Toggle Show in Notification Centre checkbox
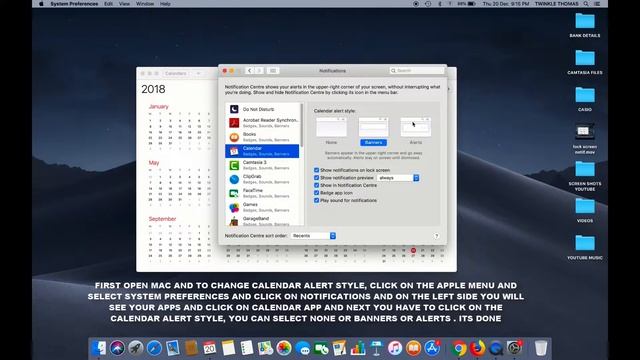This screenshot has height=360, width=640. tap(316, 185)
